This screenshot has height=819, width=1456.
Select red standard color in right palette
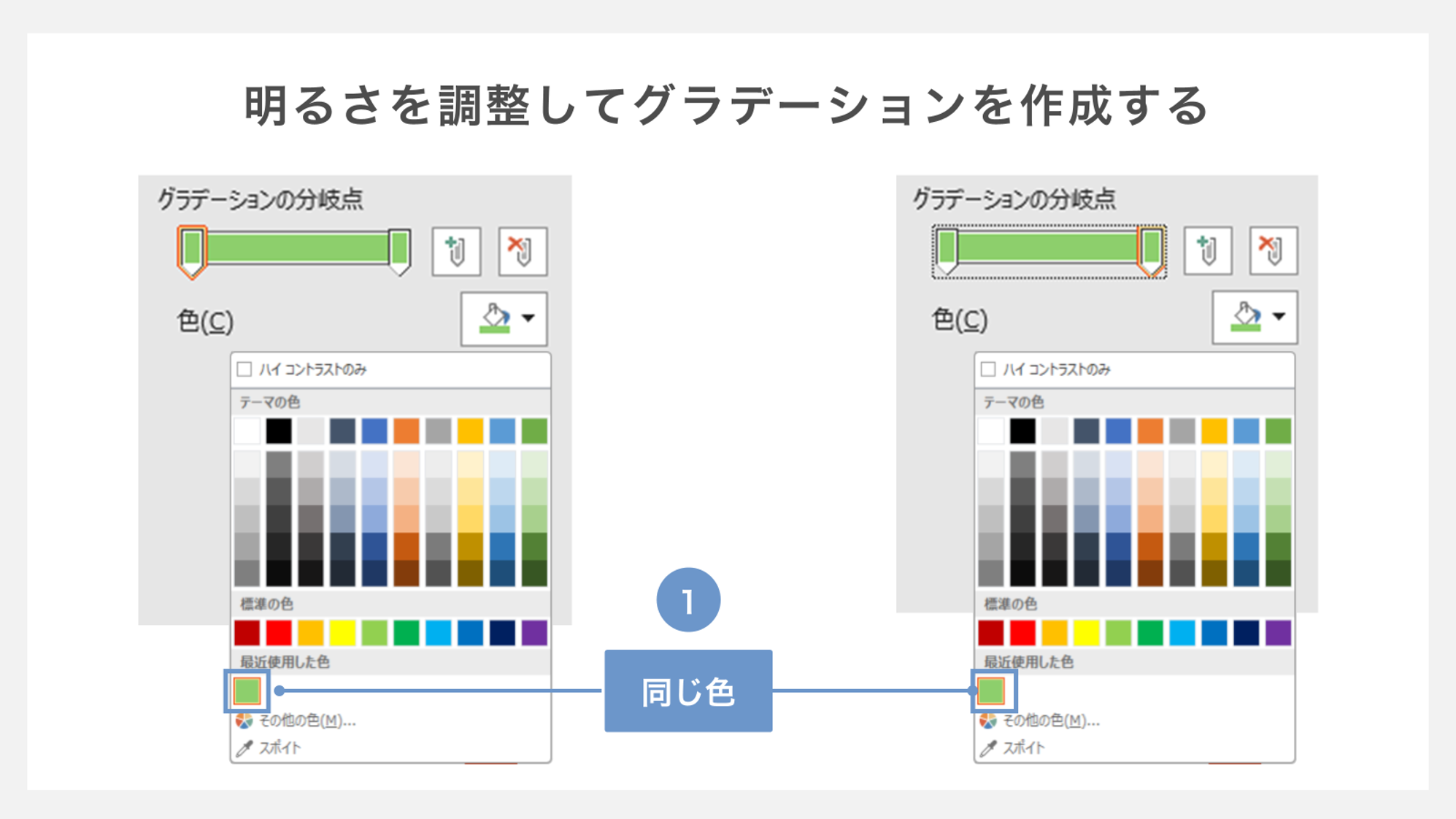[x=1022, y=633]
